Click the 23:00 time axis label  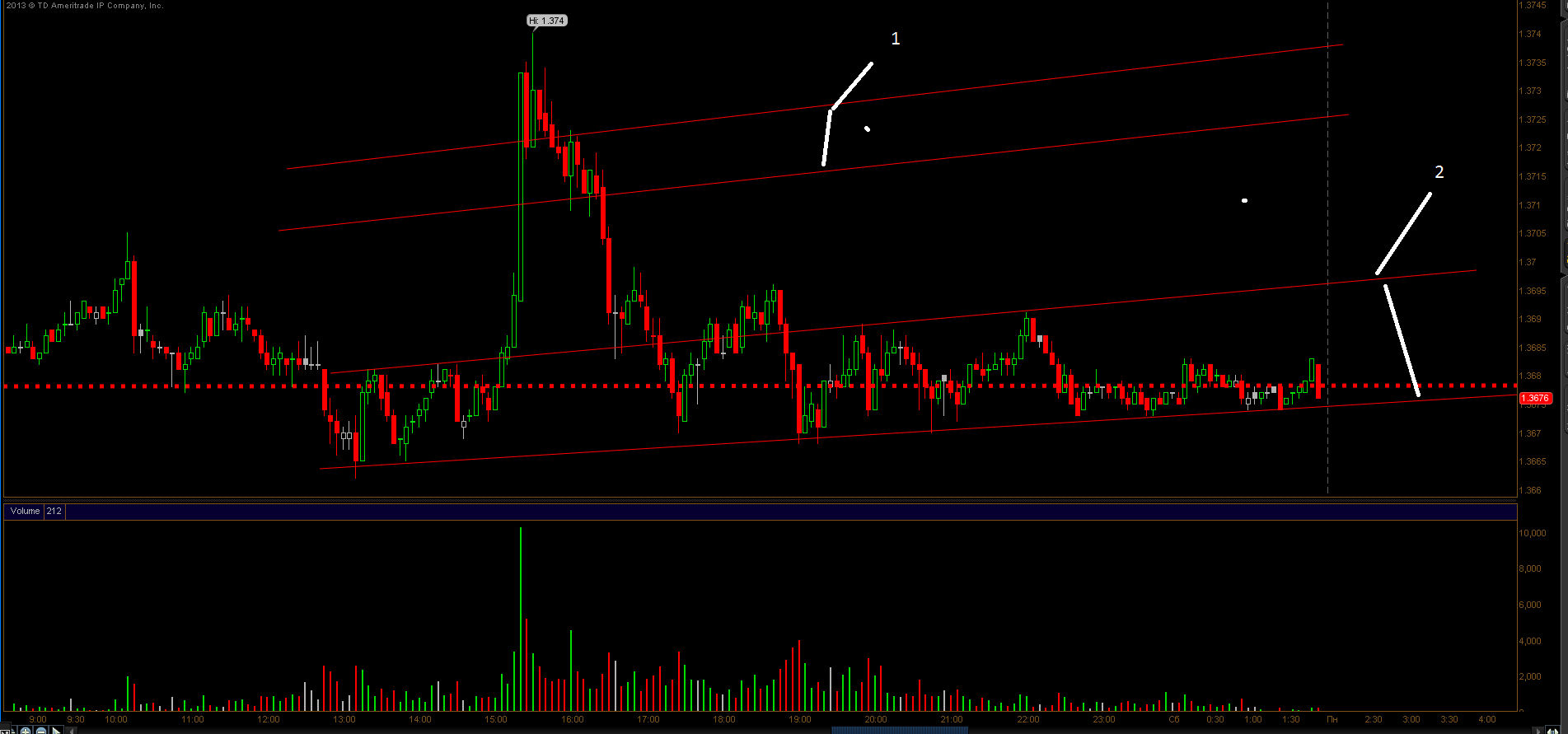[1104, 719]
